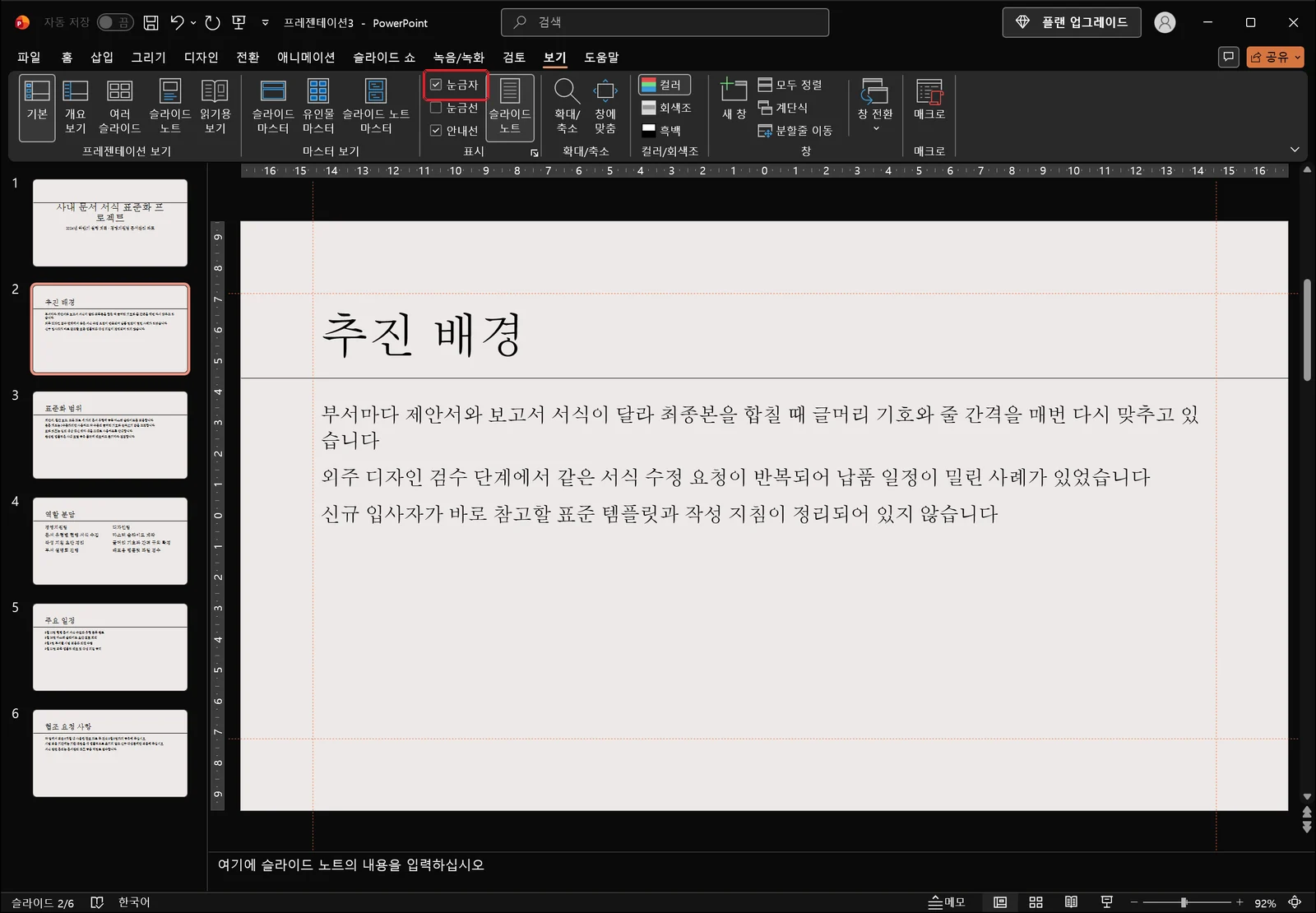Open 유인물 마스터 view
Screen dimensions: 1316x913
point(318,107)
